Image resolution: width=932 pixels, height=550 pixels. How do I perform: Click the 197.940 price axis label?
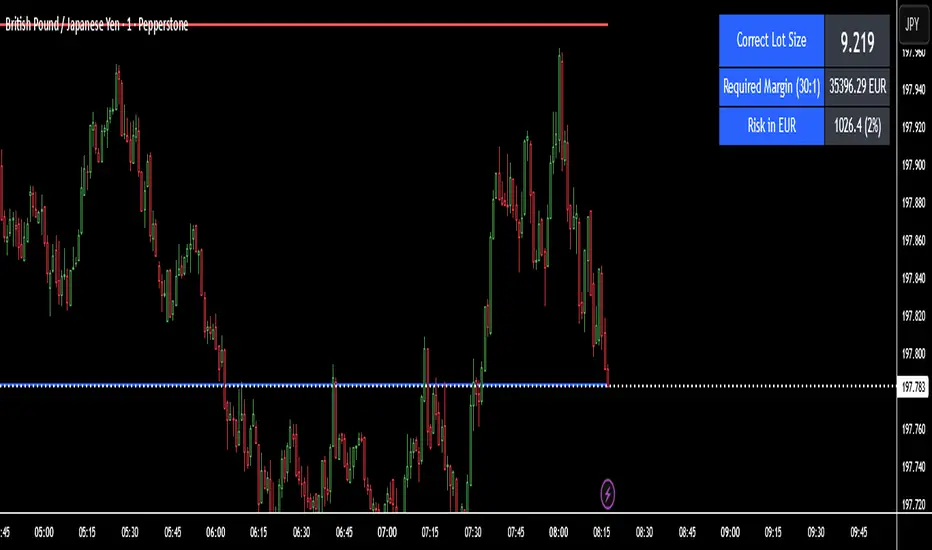click(914, 89)
